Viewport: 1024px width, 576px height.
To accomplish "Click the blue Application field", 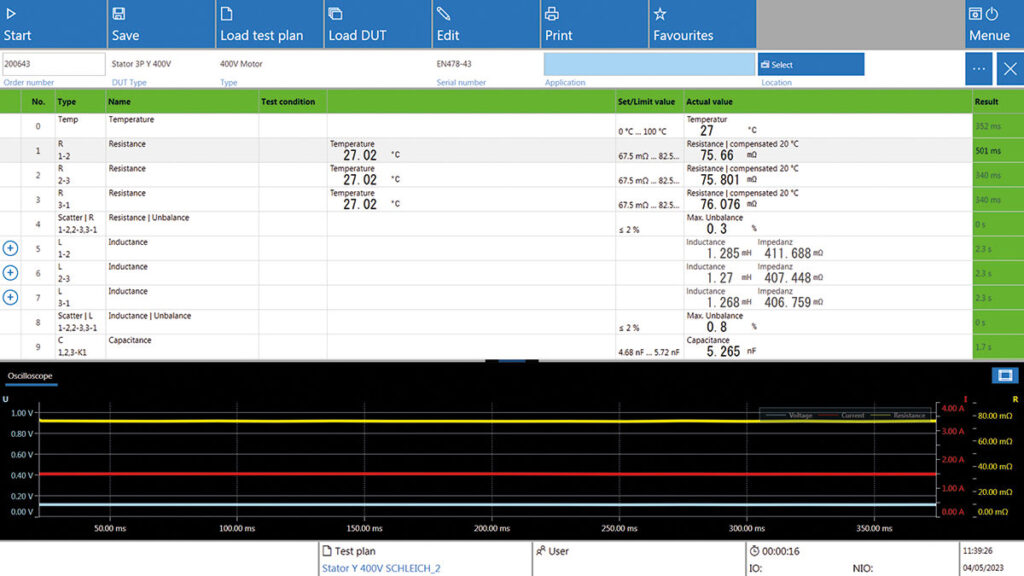I will (x=649, y=64).
